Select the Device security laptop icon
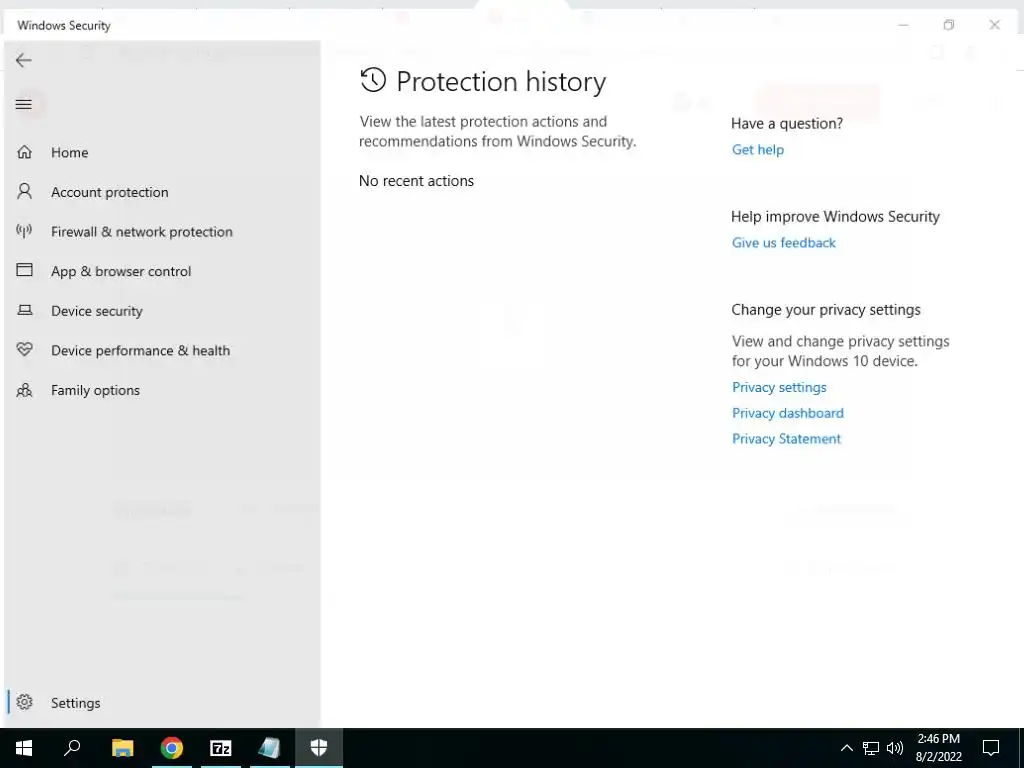Viewport: 1024px width, 768px height. click(x=24, y=310)
